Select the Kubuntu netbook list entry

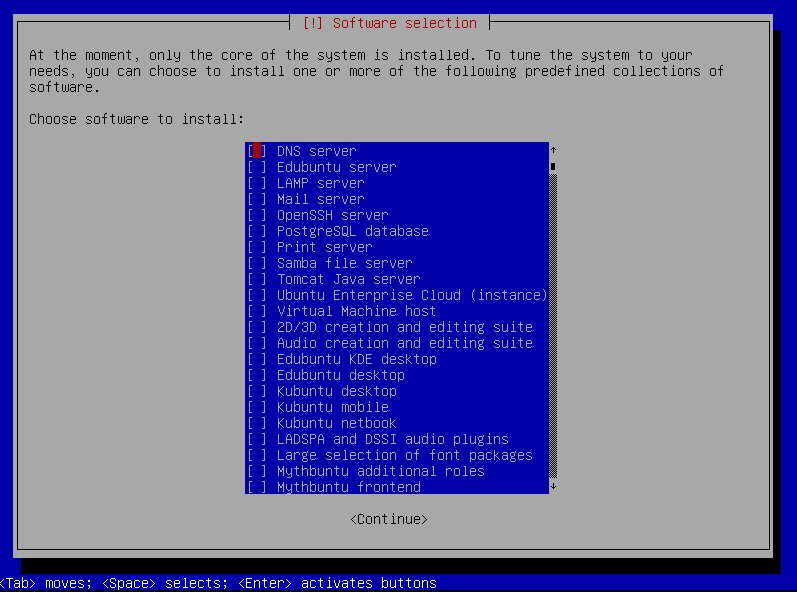pyautogui.click(x=397, y=423)
